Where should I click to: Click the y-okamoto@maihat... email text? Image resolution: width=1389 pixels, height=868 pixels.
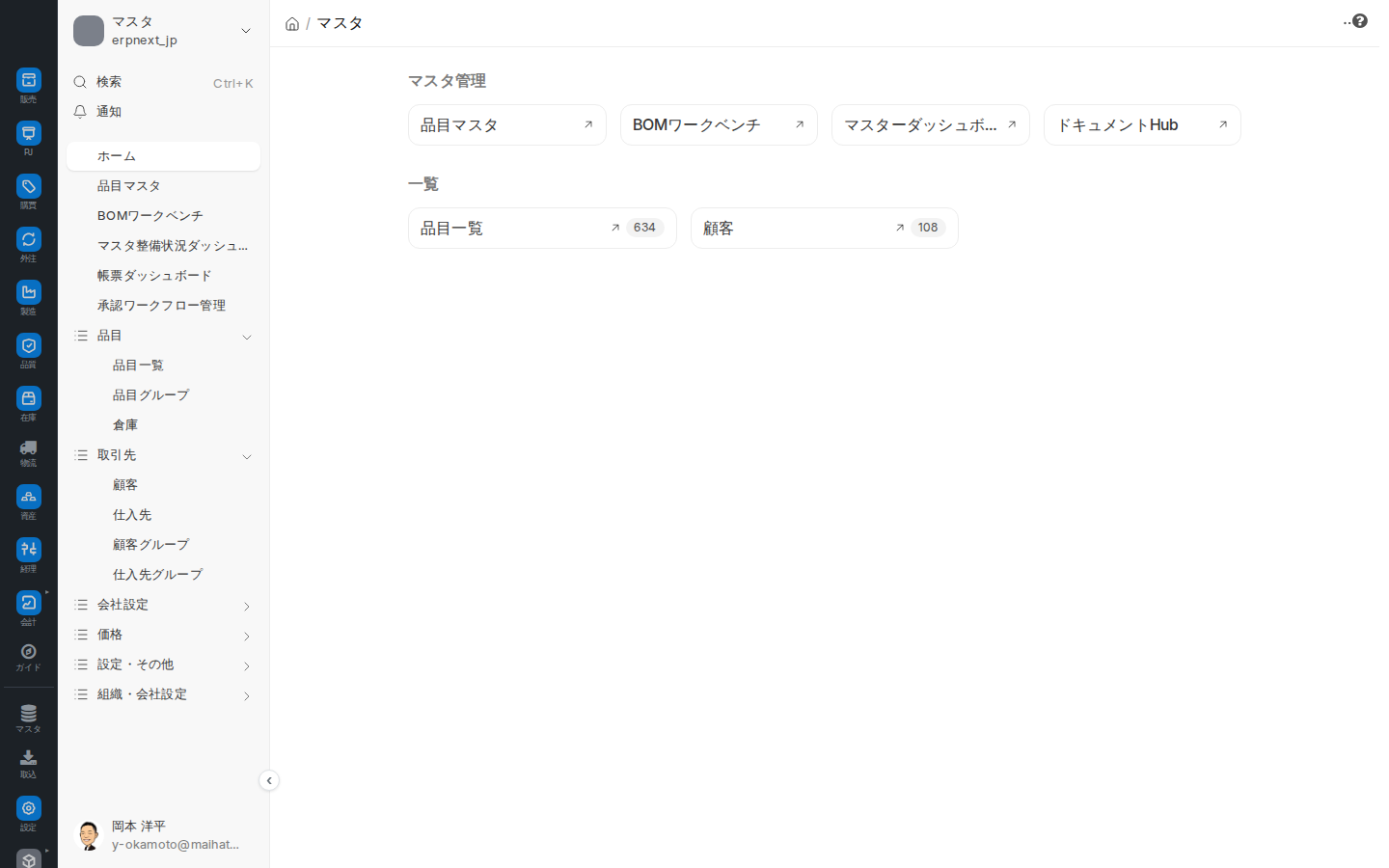pyautogui.click(x=176, y=845)
